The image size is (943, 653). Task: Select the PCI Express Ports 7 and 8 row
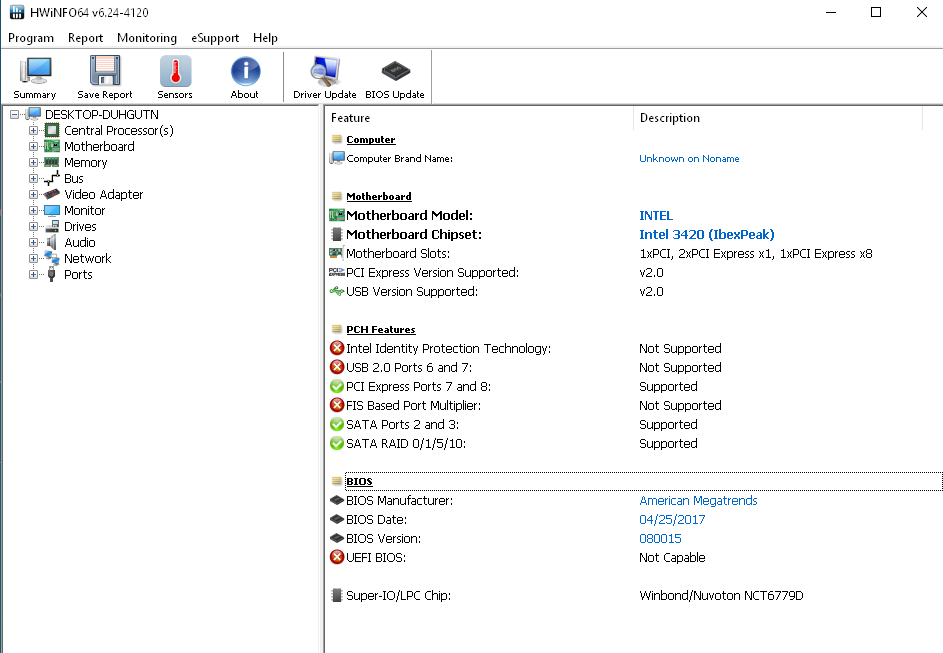(634, 387)
